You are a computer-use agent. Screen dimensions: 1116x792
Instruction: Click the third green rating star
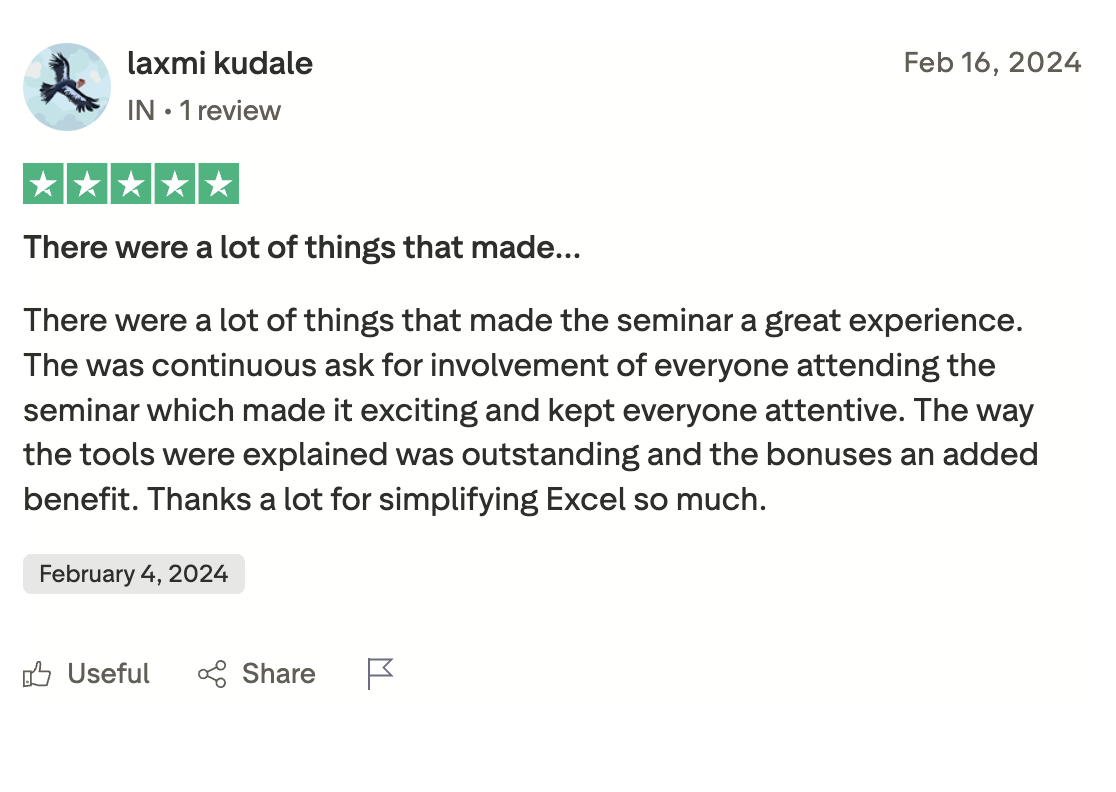coord(131,184)
